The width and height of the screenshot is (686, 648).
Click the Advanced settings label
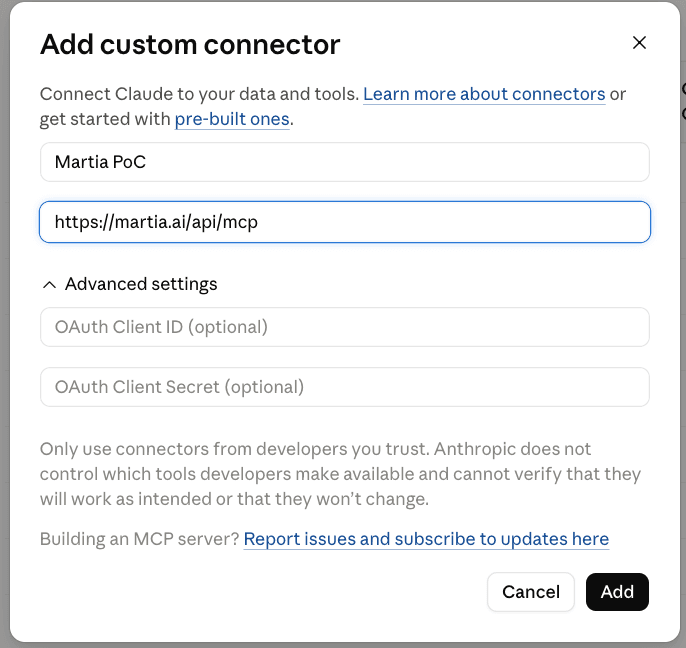141,284
